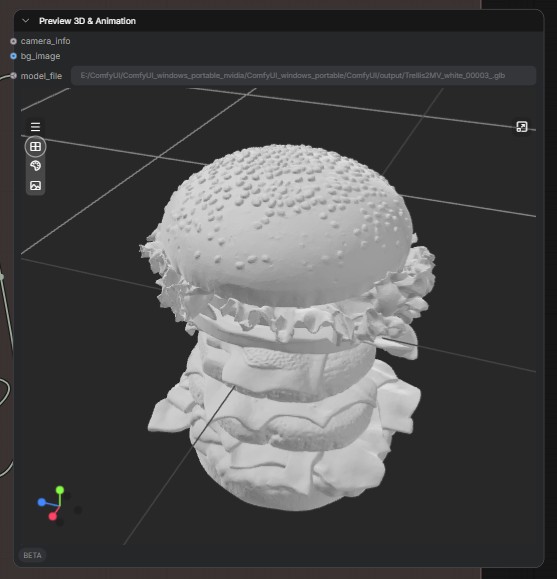Open the background color palette picker
The width and height of the screenshot is (557, 579).
point(35,166)
